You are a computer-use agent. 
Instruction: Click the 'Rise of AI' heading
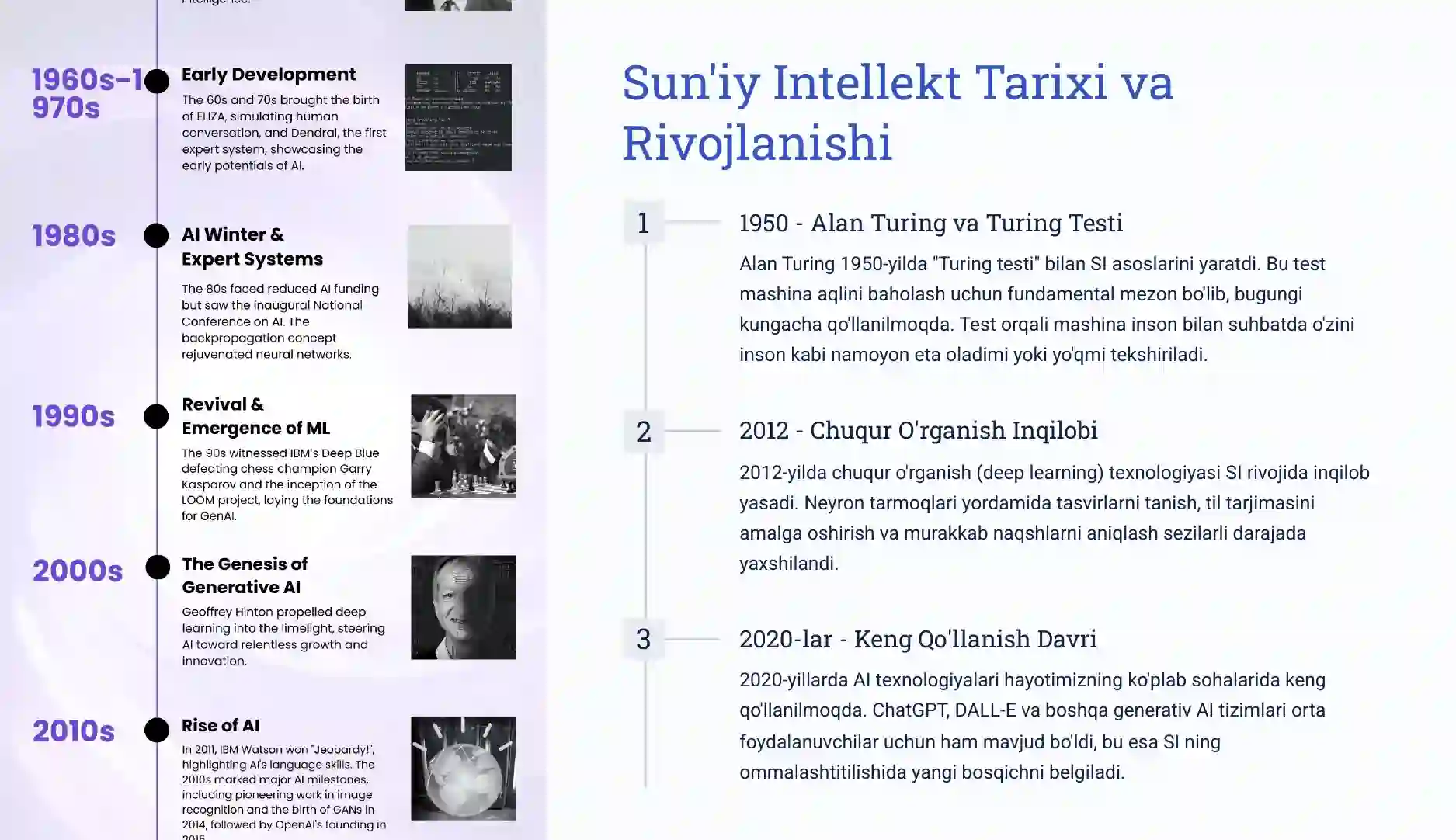coord(221,725)
